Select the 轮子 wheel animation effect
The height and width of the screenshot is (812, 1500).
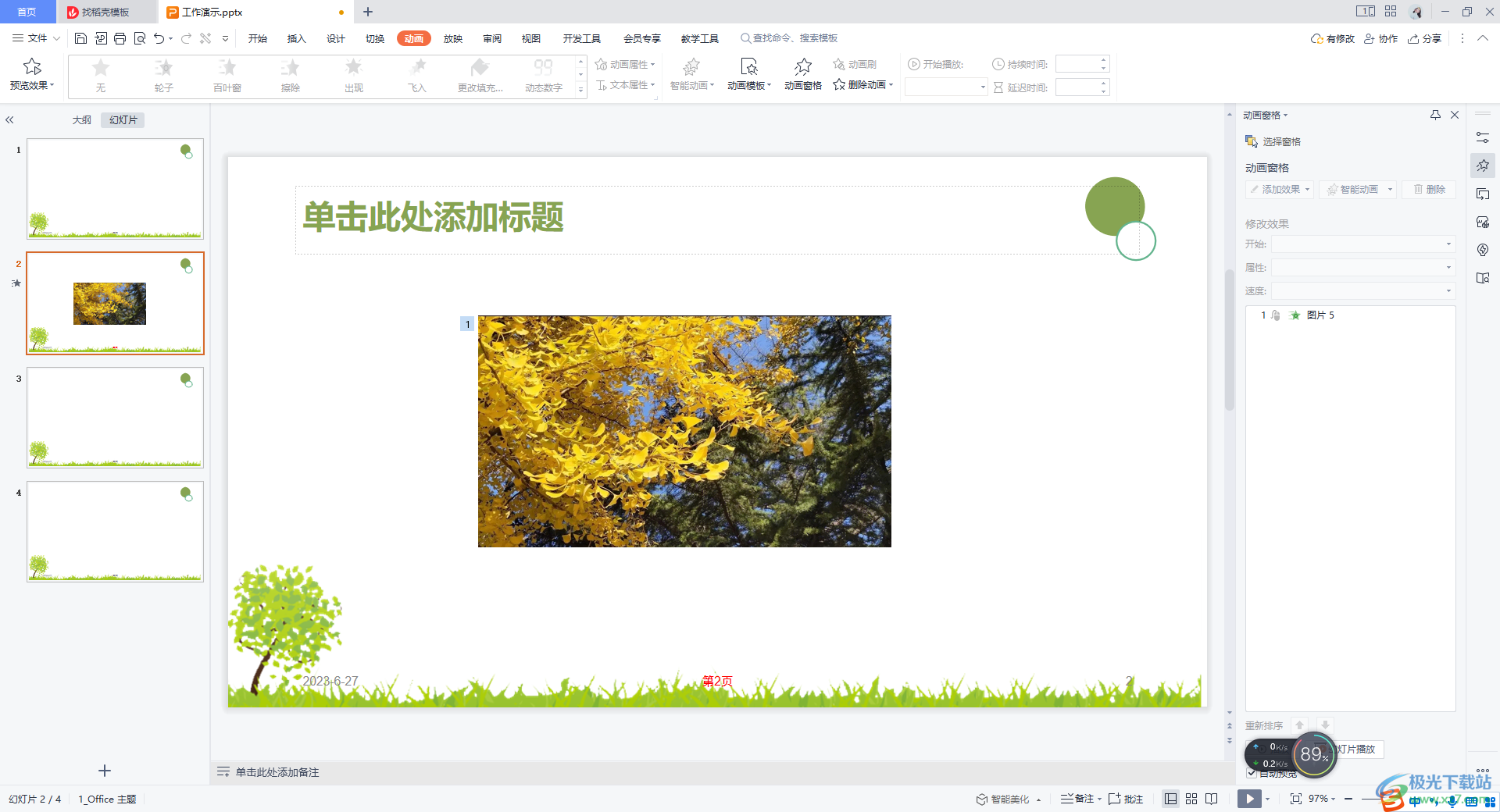pyautogui.click(x=164, y=76)
